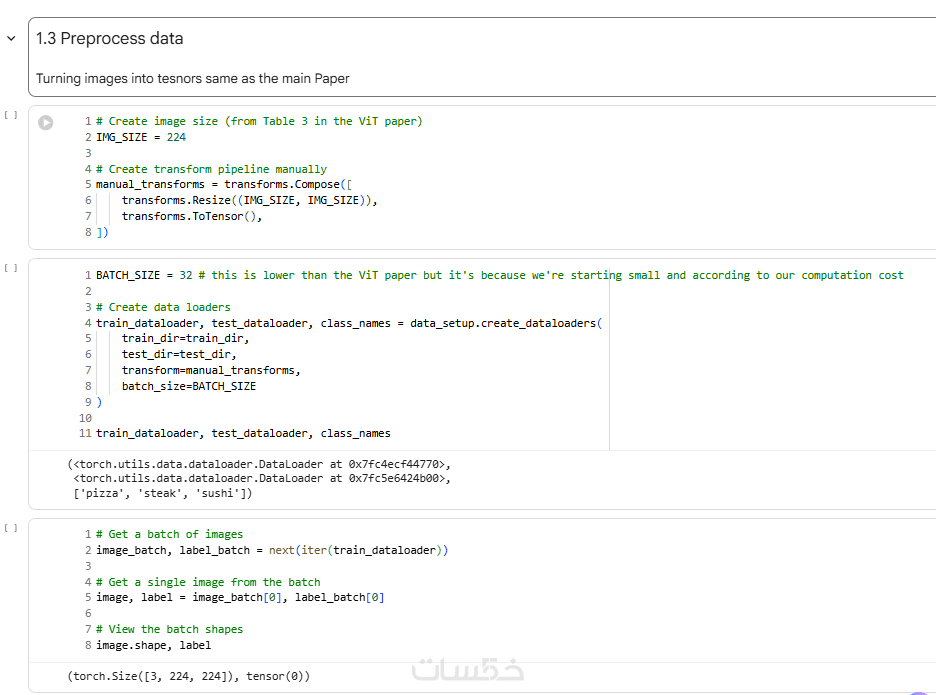Viewport: 936px width, 695px height.
Task: Click the 'Turning images into tesnors' description text
Action: coord(193,78)
